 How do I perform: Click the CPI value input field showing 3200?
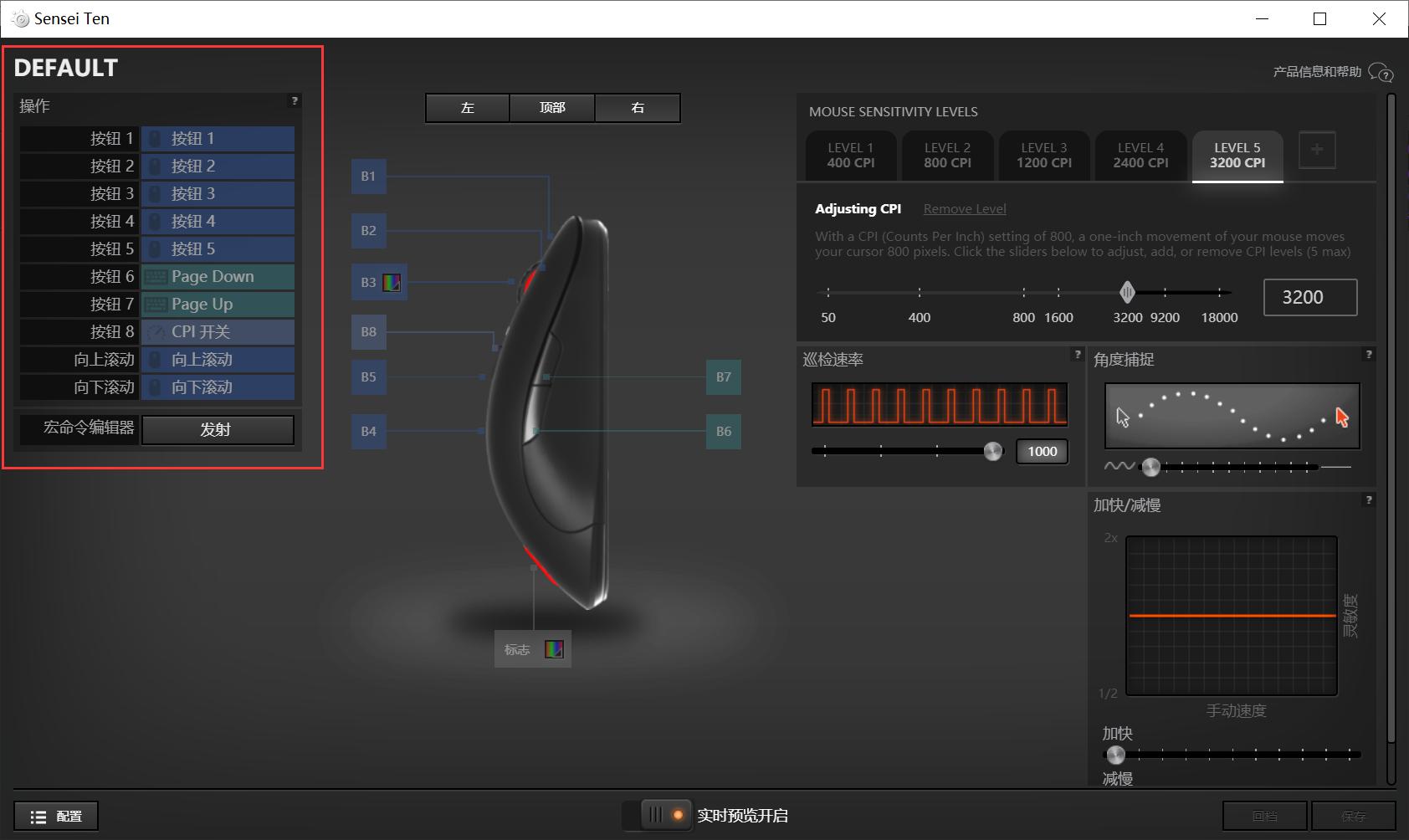[1309, 298]
